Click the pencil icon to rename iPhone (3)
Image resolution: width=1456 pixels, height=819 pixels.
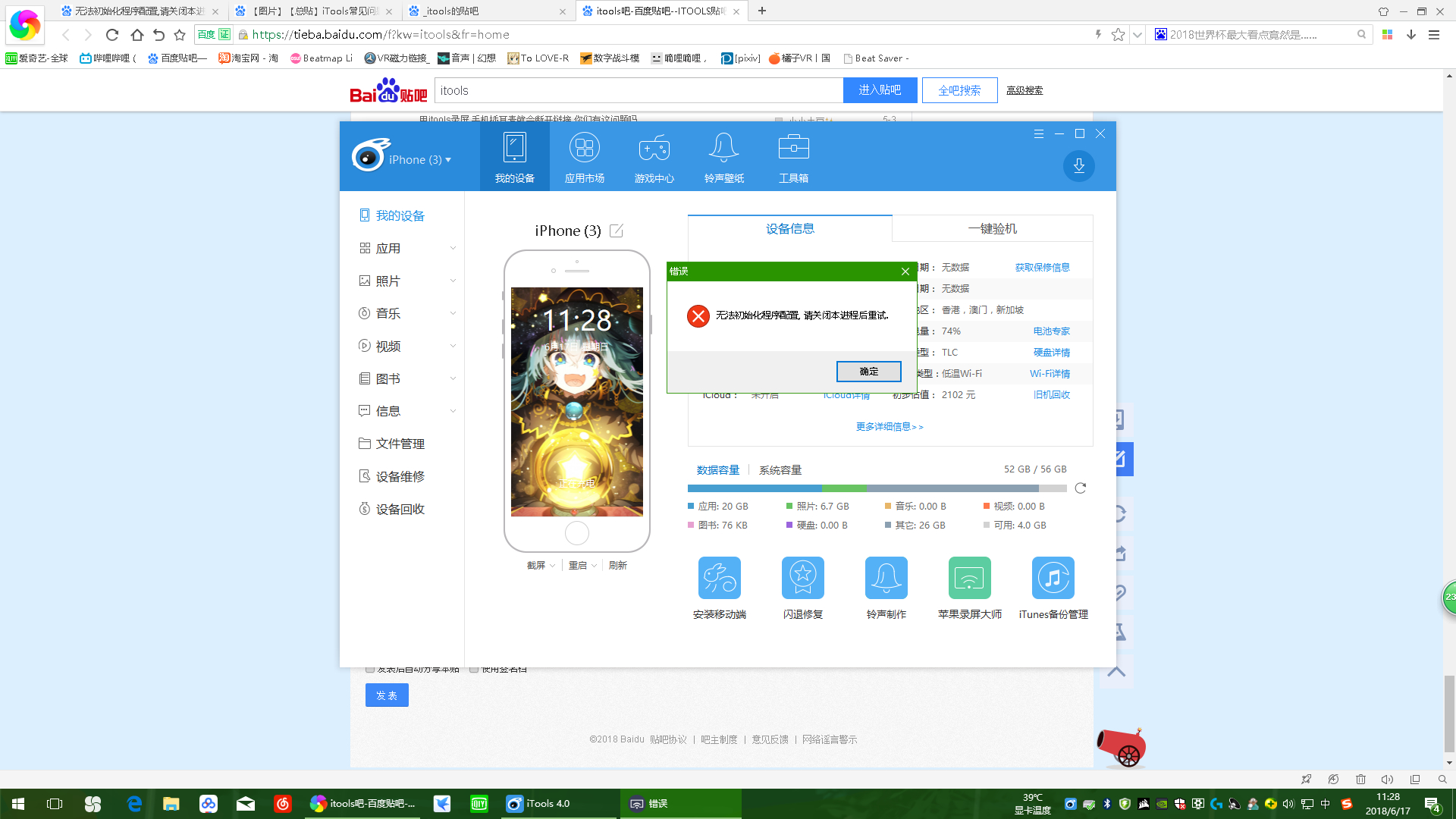click(617, 231)
